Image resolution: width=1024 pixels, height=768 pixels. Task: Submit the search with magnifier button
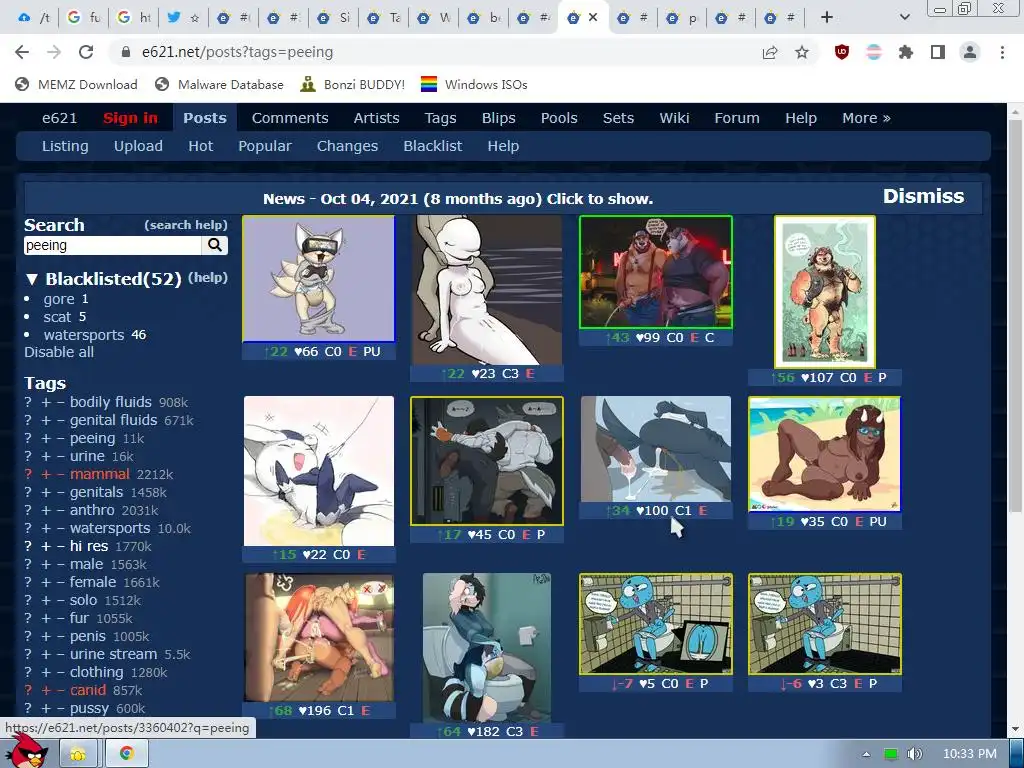pos(214,245)
